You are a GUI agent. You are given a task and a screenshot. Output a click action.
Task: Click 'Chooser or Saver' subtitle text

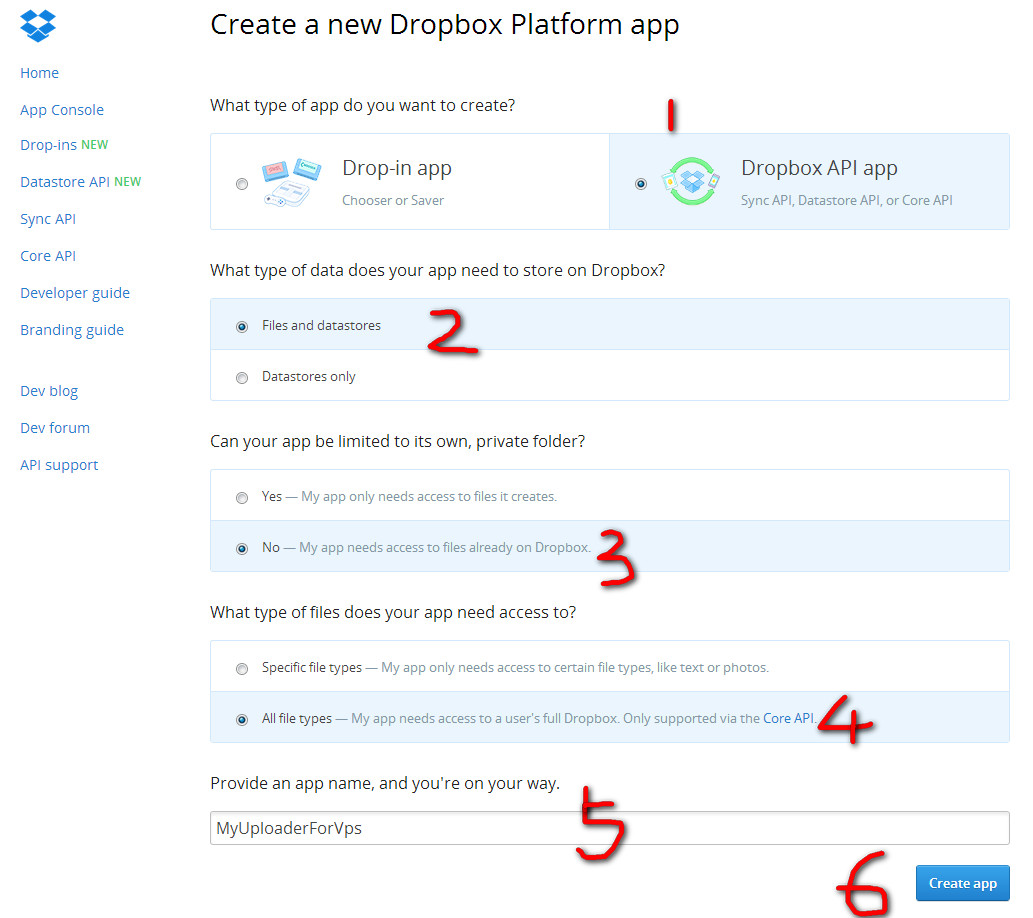[393, 200]
